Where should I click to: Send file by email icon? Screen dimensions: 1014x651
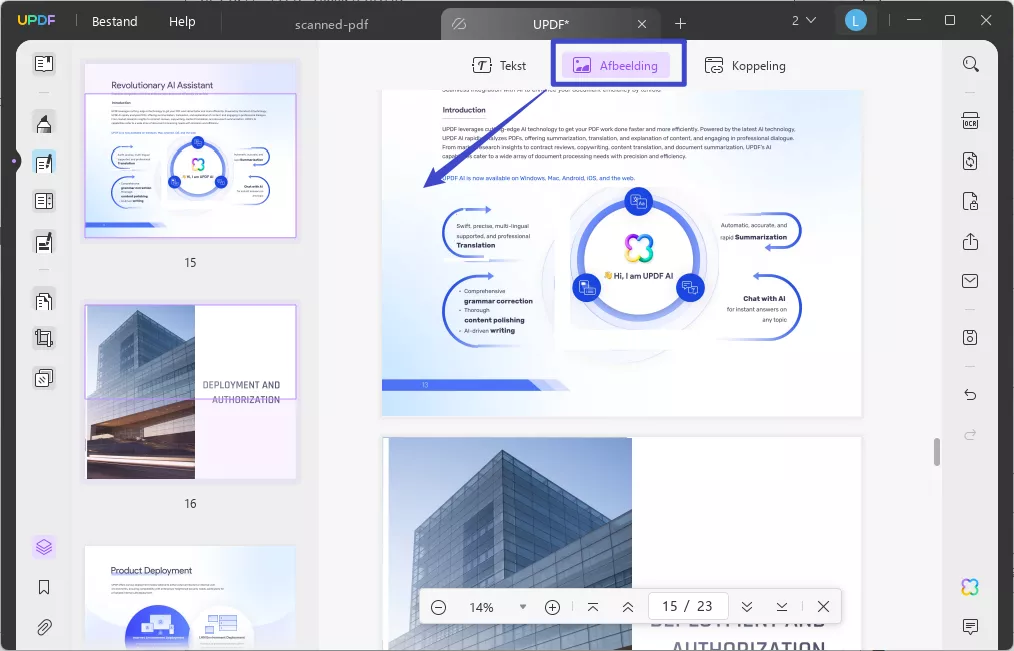970,281
